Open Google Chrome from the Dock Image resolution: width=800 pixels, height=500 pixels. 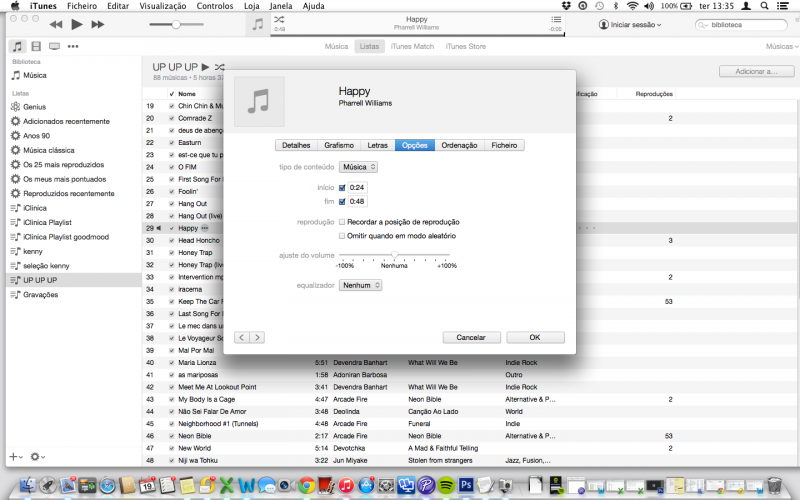pyautogui.click(x=306, y=485)
